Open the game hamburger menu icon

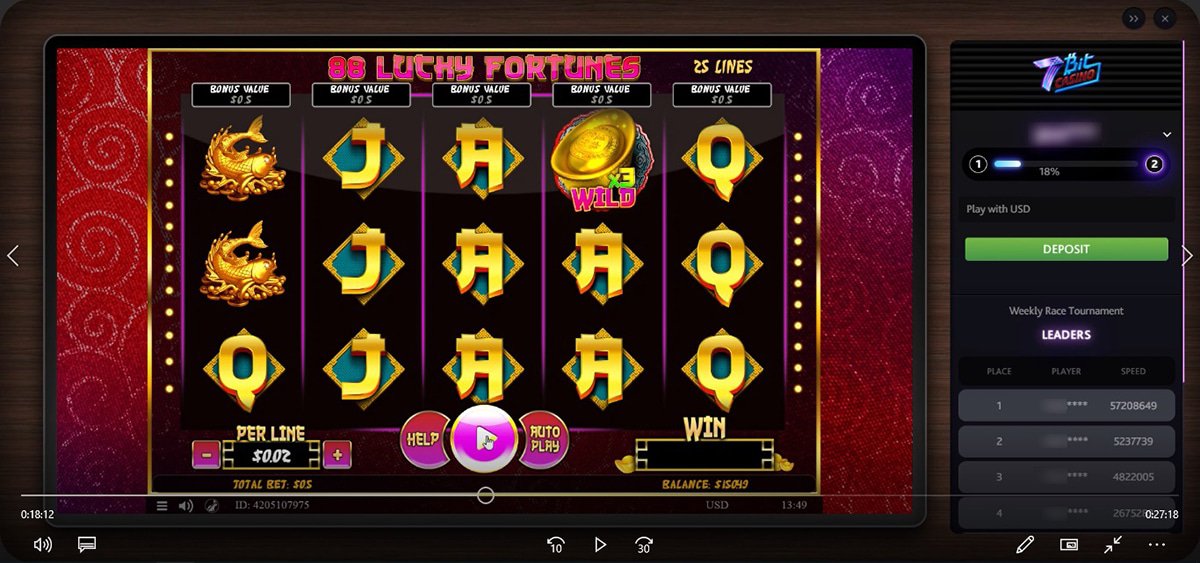[x=162, y=506]
